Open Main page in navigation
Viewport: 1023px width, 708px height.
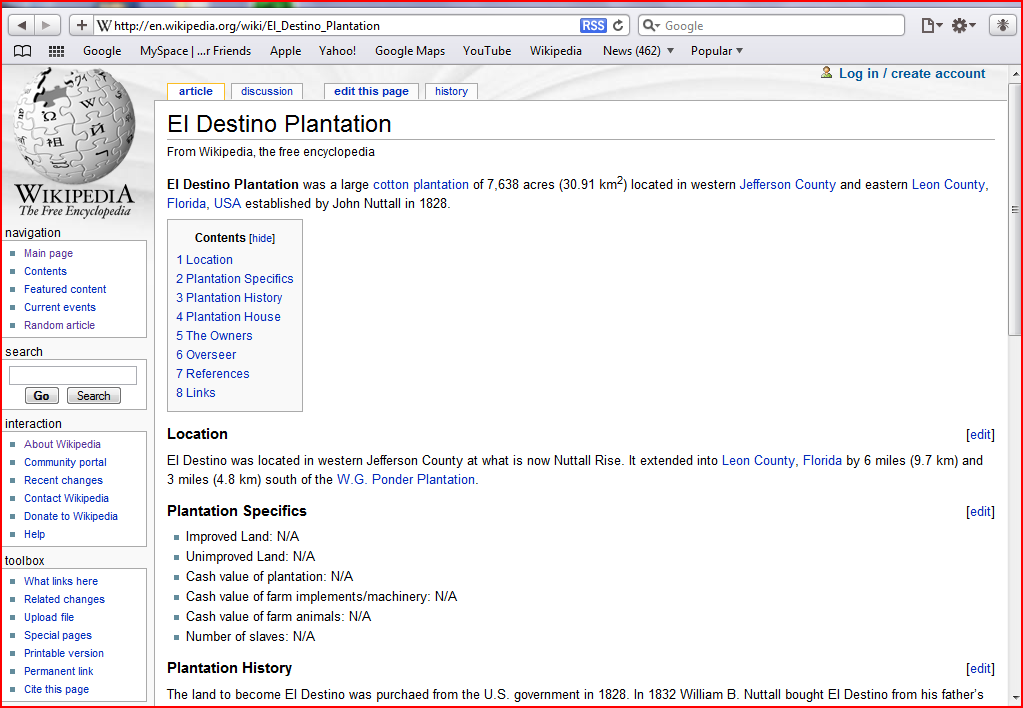(x=48, y=253)
